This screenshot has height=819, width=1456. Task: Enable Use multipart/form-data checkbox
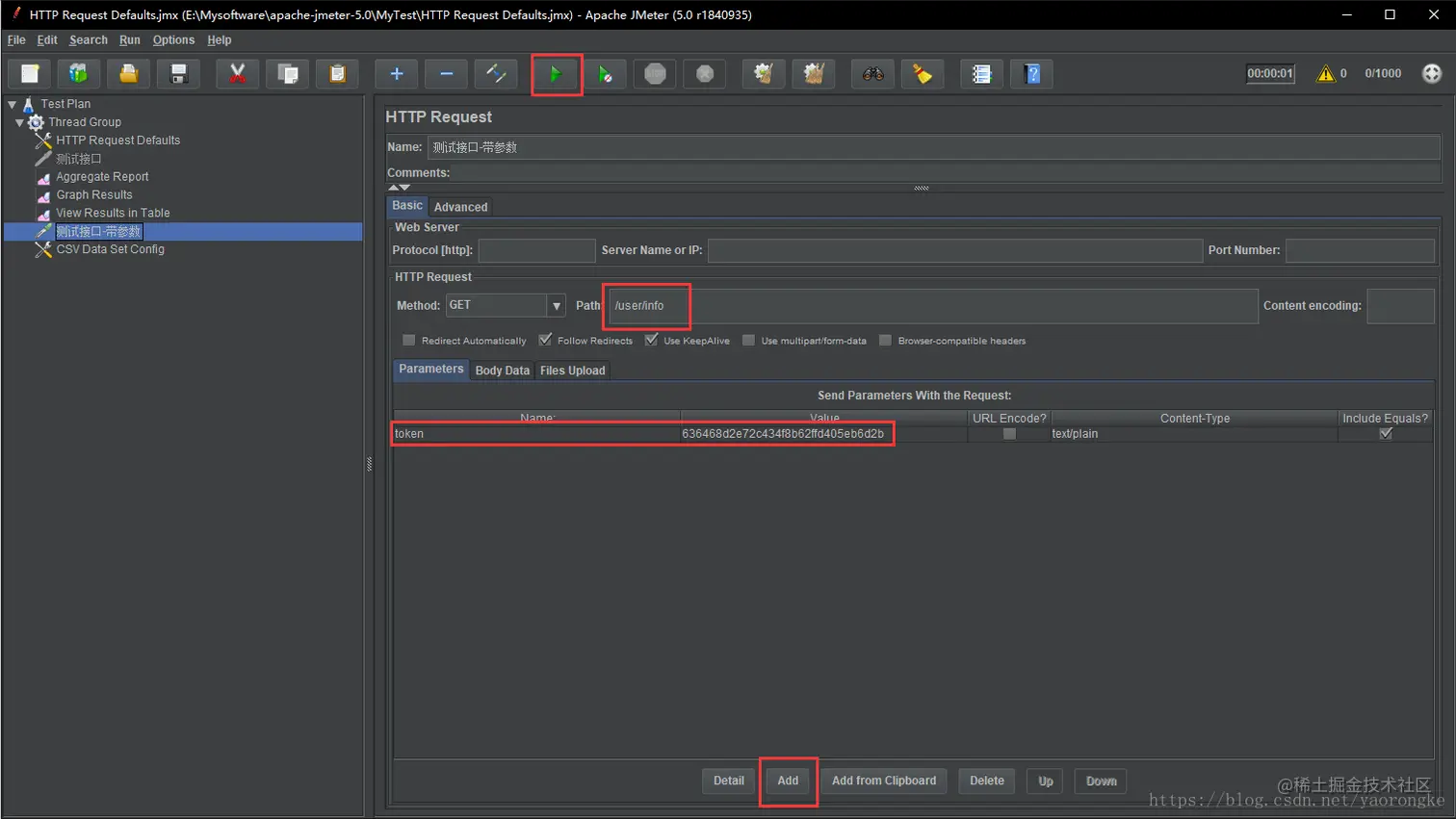pos(748,340)
